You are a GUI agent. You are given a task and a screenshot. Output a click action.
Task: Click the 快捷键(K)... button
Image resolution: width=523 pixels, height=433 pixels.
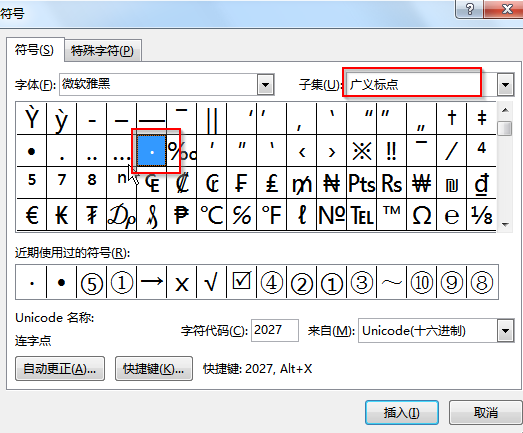click(154, 369)
